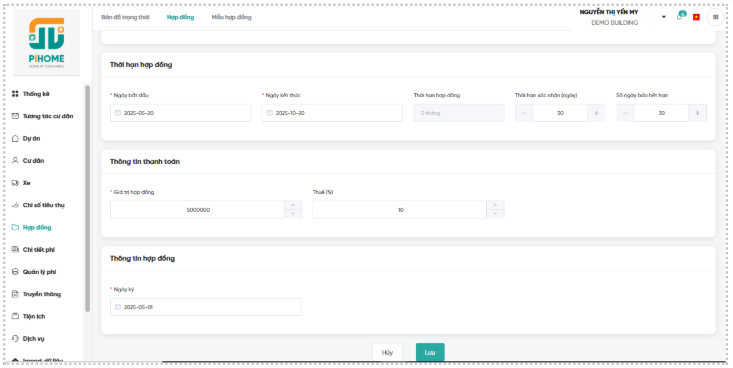Viewport: 733px width, 368px height.
Task: Open notifications bell icon
Action: (x=680, y=16)
